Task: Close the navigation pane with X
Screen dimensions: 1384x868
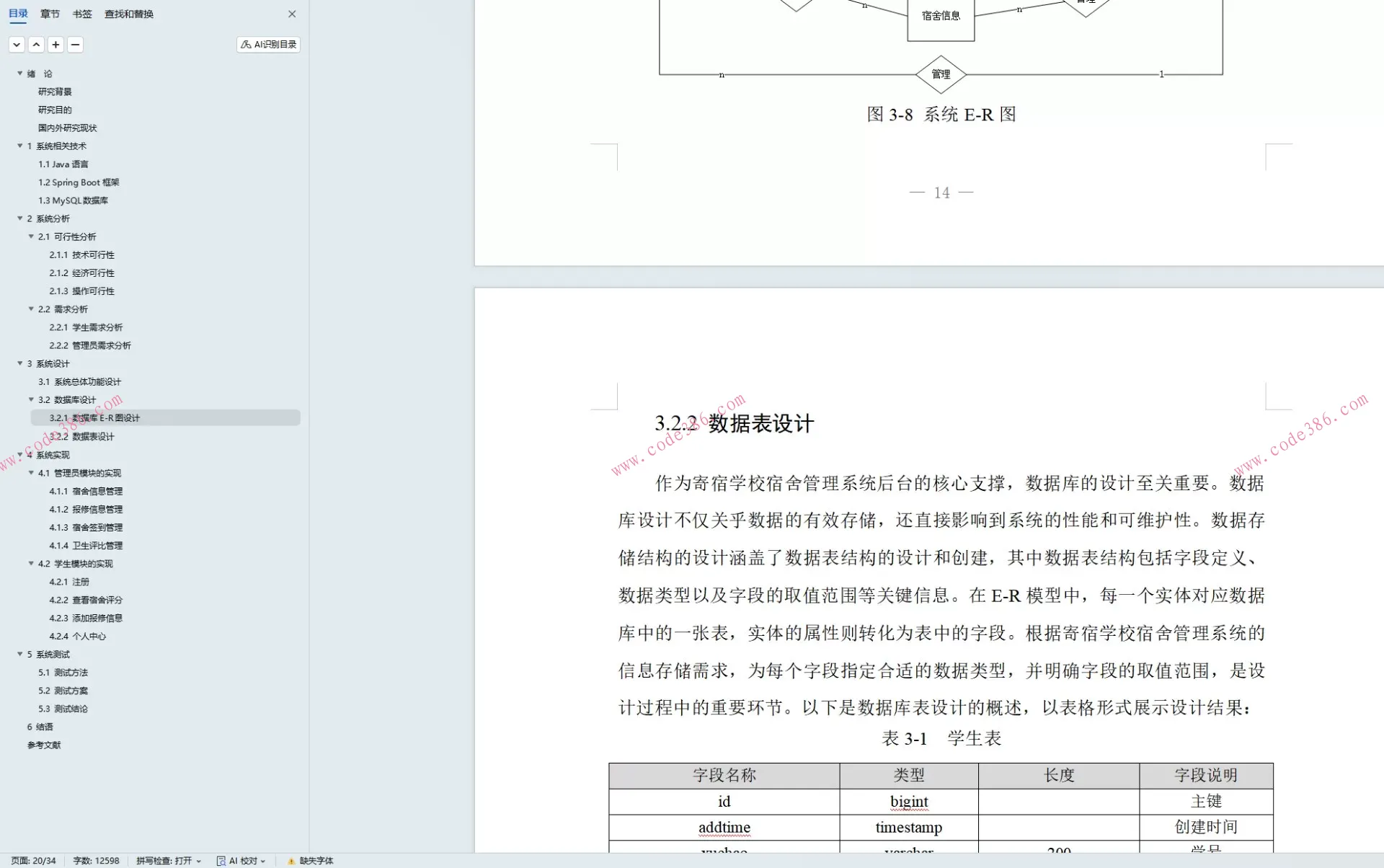Action: coord(292,14)
